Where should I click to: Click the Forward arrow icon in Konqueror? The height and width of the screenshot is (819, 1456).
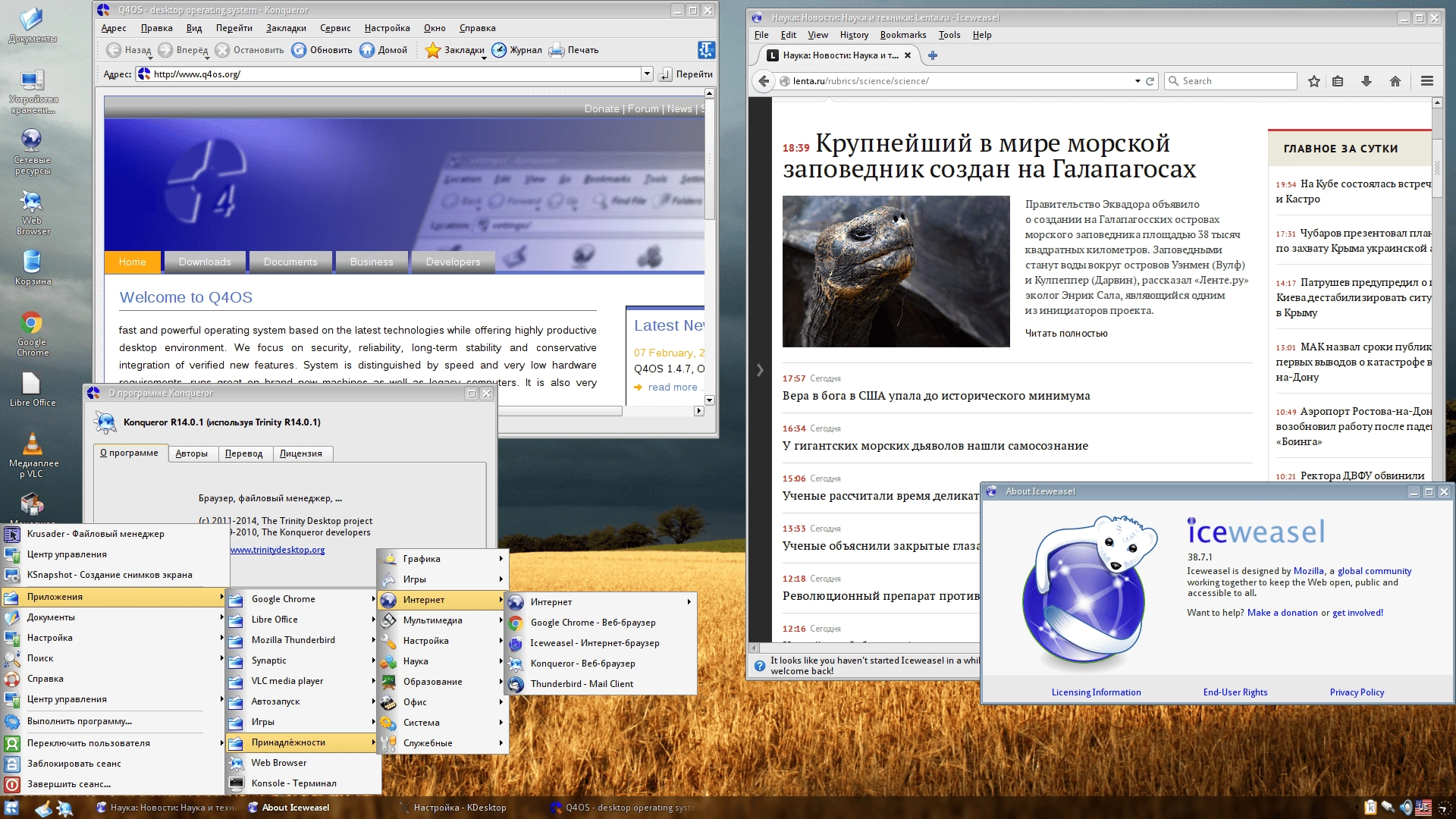pyautogui.click(x=165, y=50)
